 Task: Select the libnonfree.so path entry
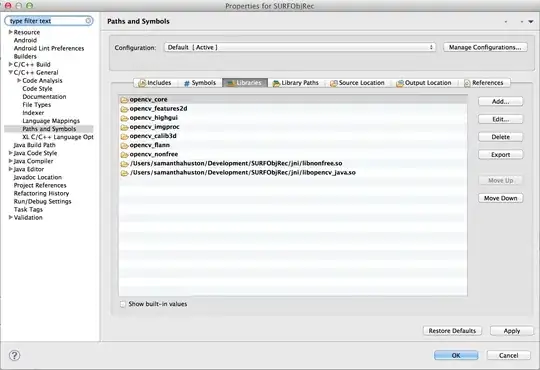[x=293, y=163]
